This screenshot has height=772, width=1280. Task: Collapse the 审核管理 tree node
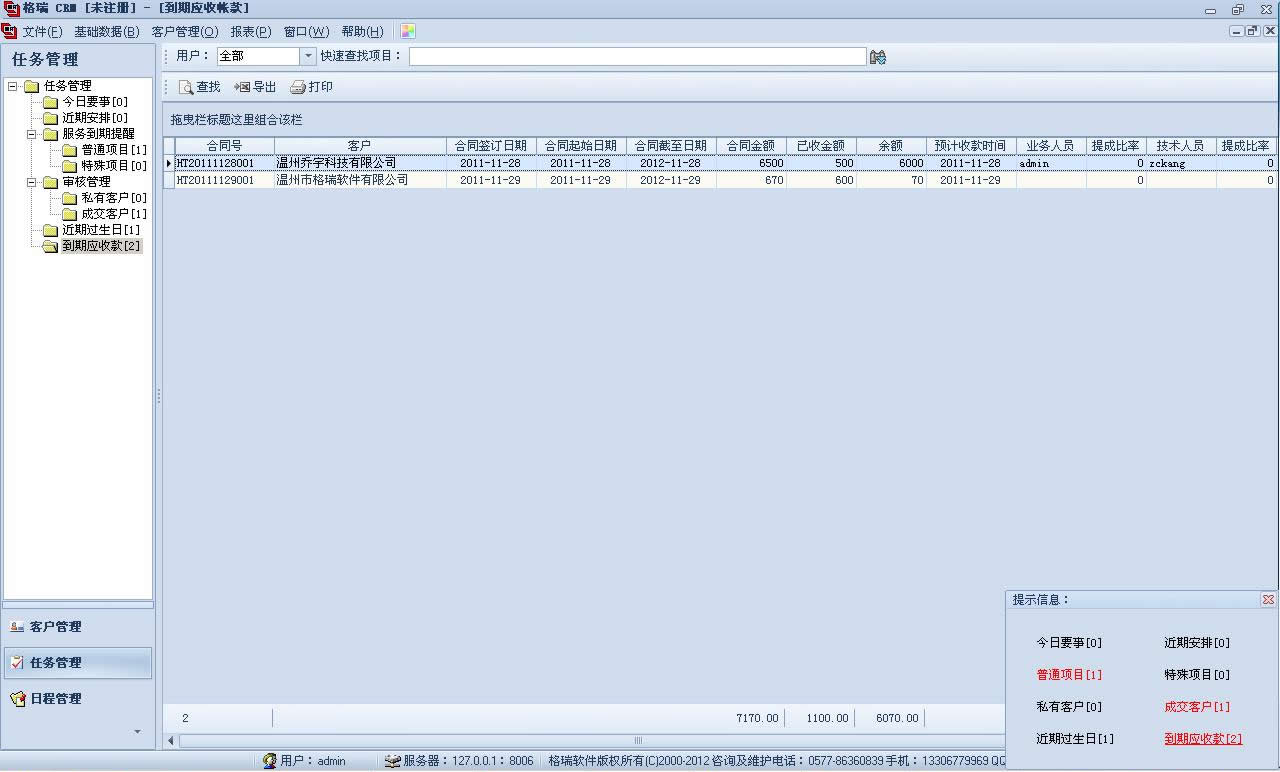pyautogui.click(x=32, y=182)
